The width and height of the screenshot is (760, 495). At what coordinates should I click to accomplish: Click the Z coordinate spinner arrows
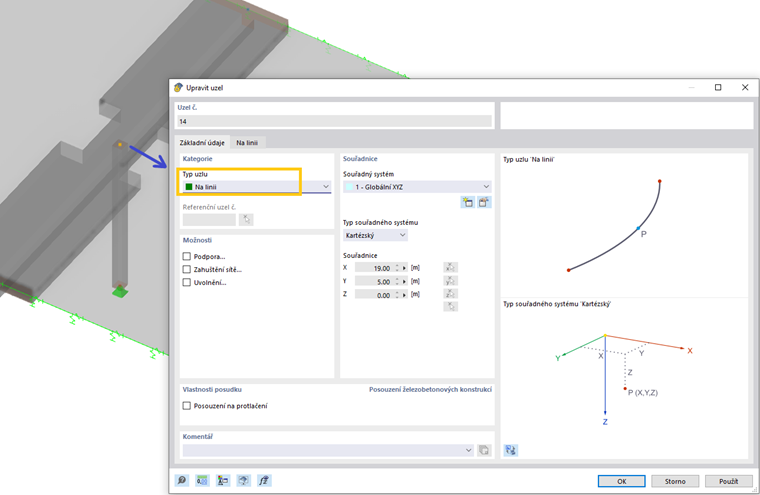tap(397, 294)
